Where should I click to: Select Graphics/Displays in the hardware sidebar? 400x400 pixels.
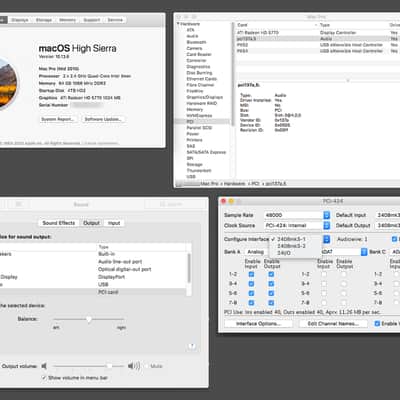205,97
